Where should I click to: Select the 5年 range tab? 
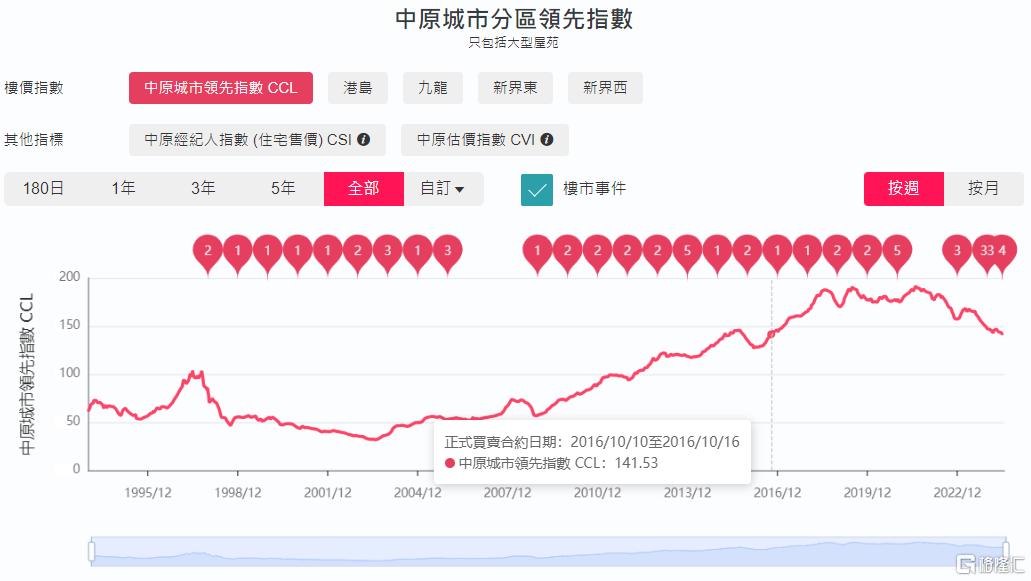click(x=283, y=189)
